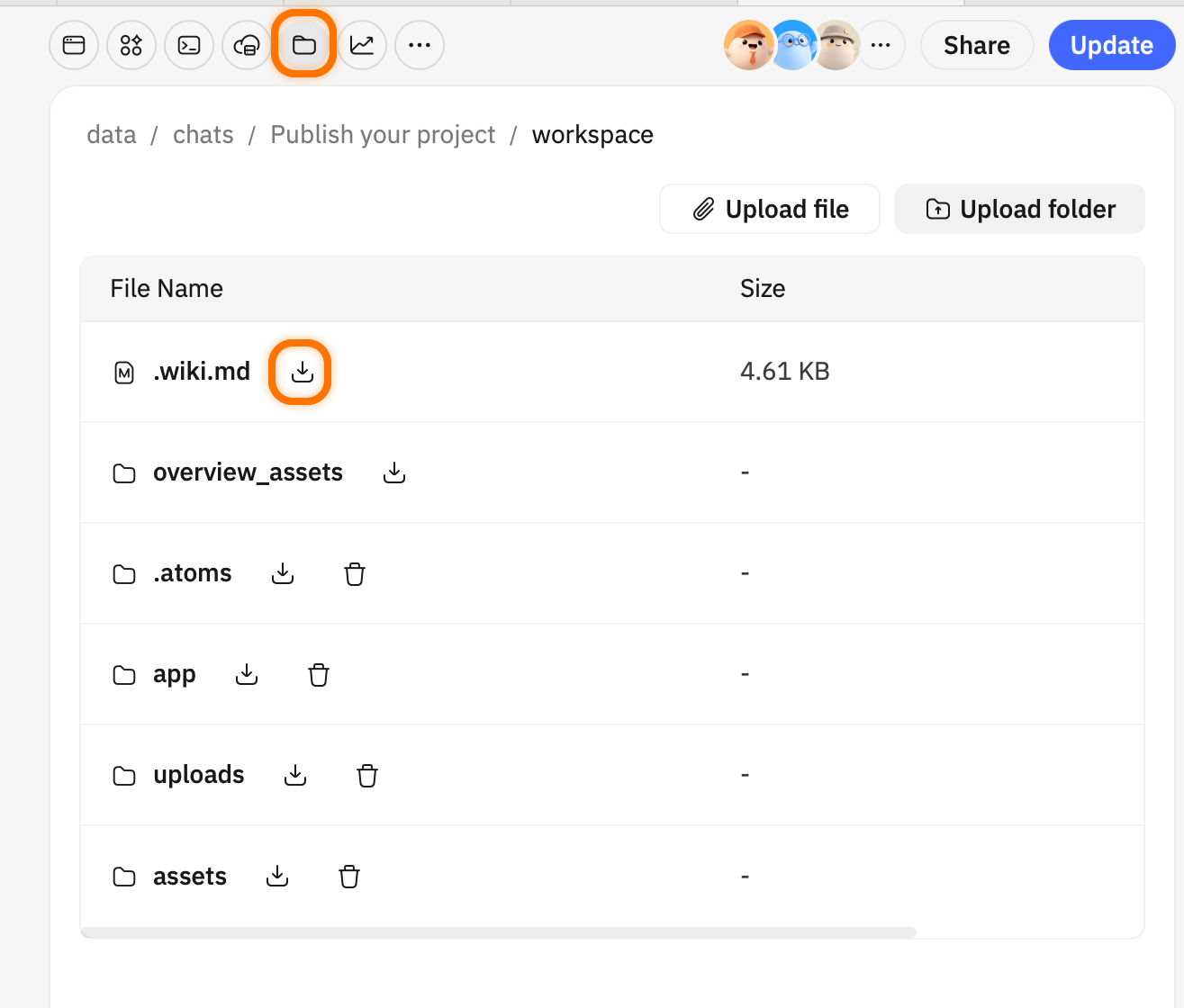Select the workspace breadcrumb

point(592,135)
